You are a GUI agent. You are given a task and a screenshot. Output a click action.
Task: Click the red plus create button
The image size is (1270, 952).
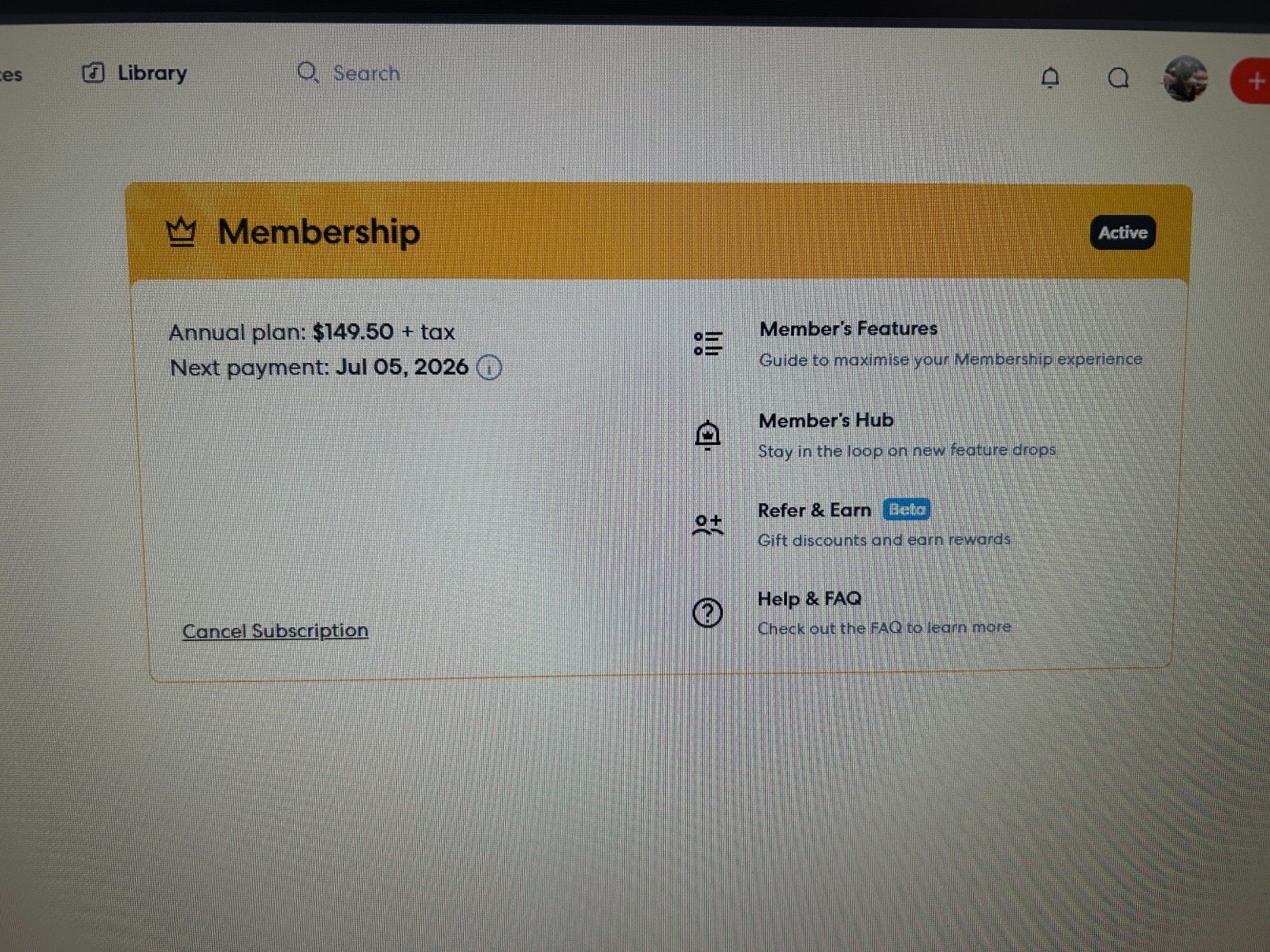(1251, 80)
